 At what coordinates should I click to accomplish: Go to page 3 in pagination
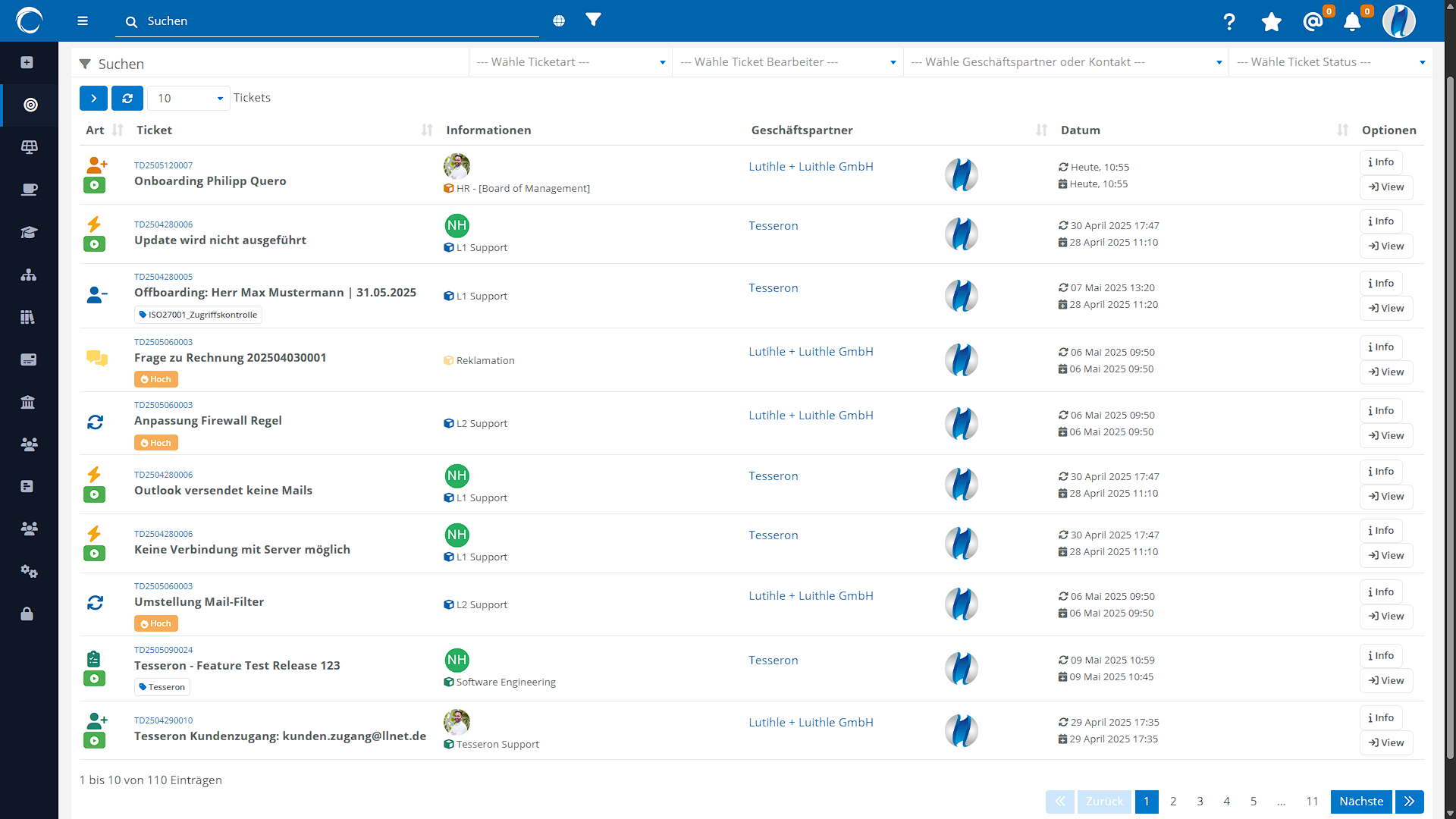pyautogui.click(x=1200, y=802)
